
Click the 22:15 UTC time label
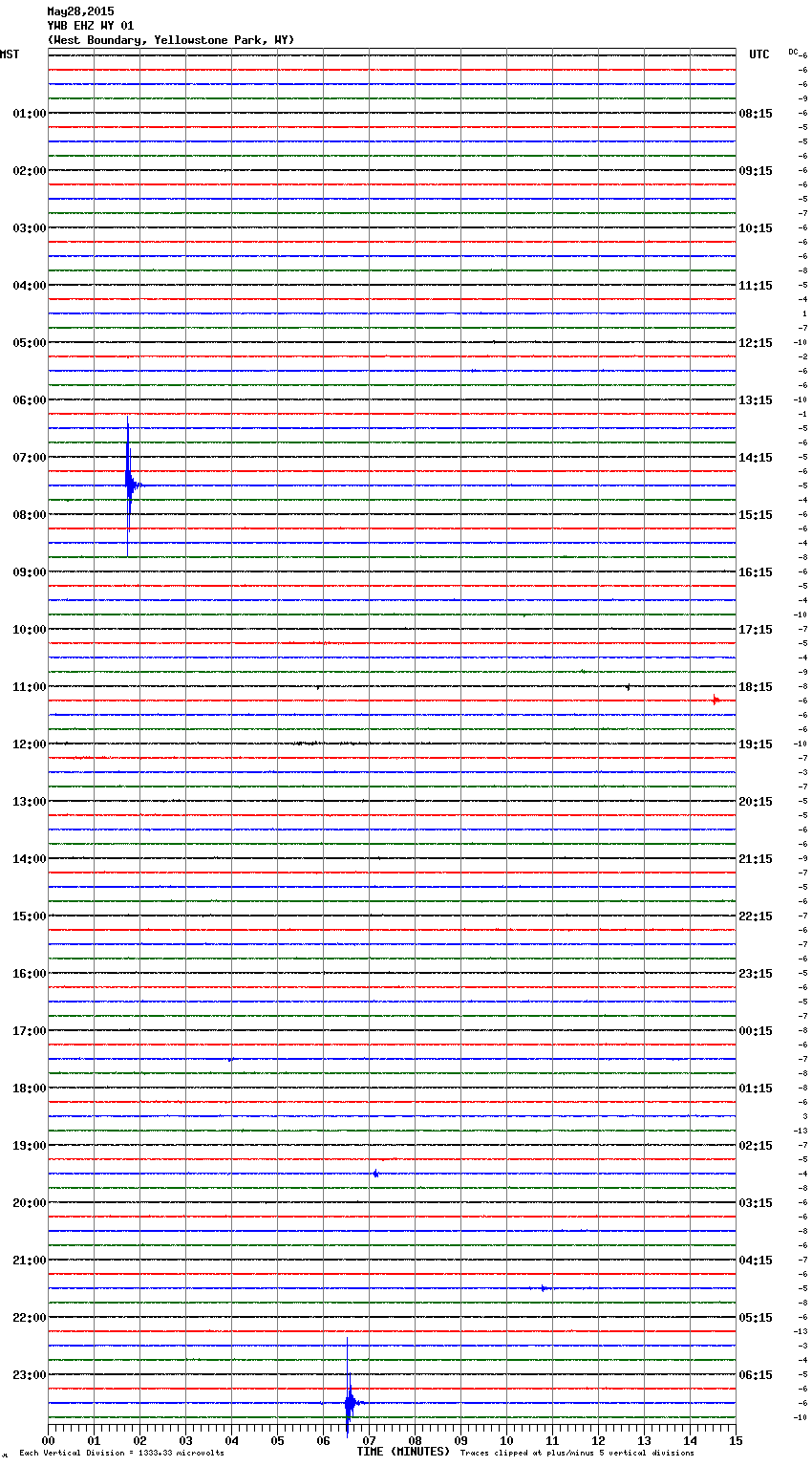pos(756,916)
